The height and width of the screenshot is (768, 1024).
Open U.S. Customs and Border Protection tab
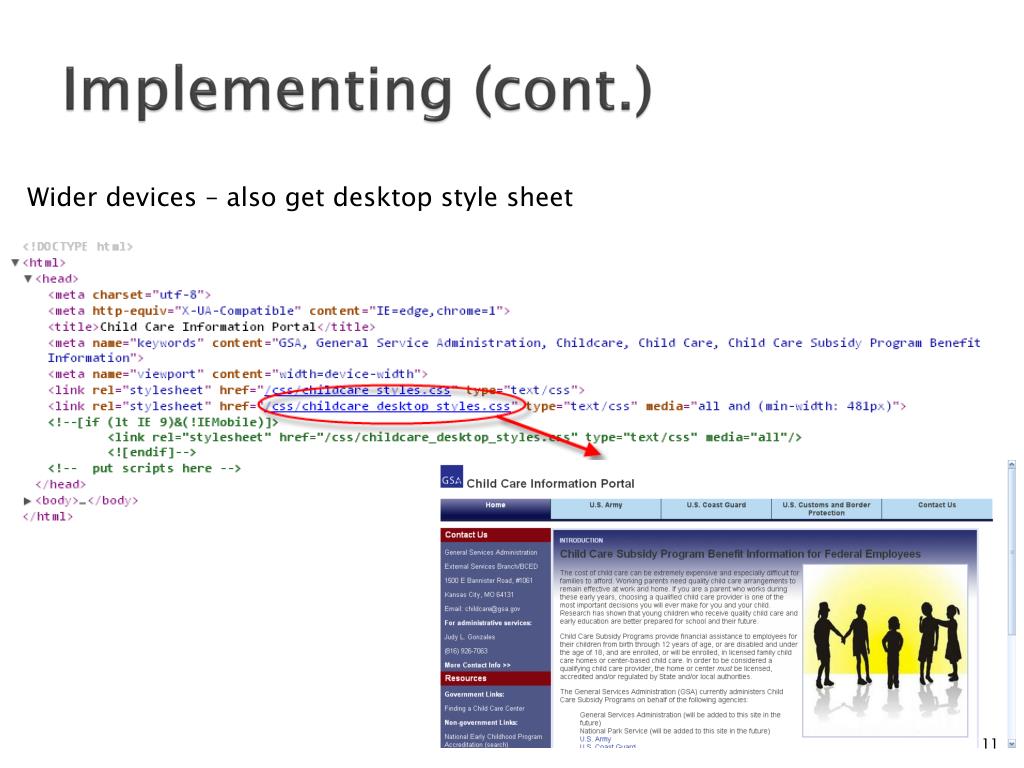point(826,509)
